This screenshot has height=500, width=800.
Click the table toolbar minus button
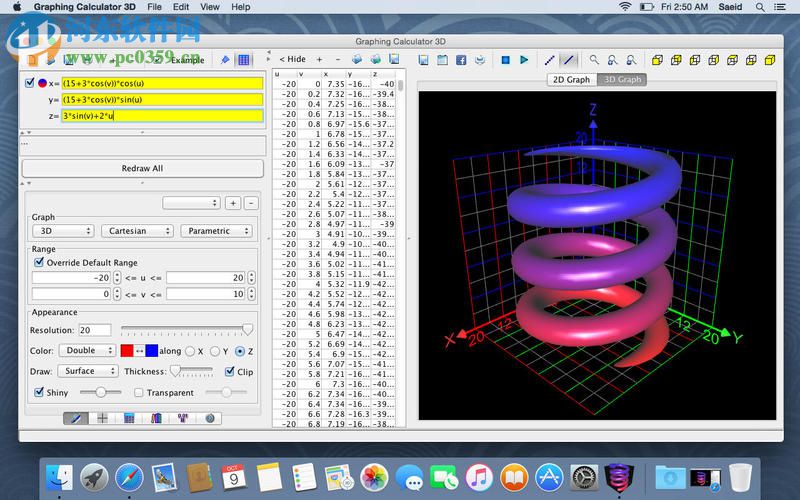tap(337, 60)
